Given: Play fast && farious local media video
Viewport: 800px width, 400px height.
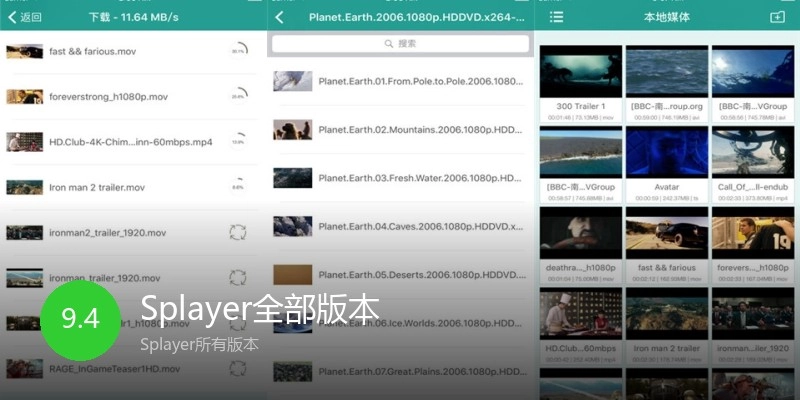Looking at the screenshot, I should (667, 245).
